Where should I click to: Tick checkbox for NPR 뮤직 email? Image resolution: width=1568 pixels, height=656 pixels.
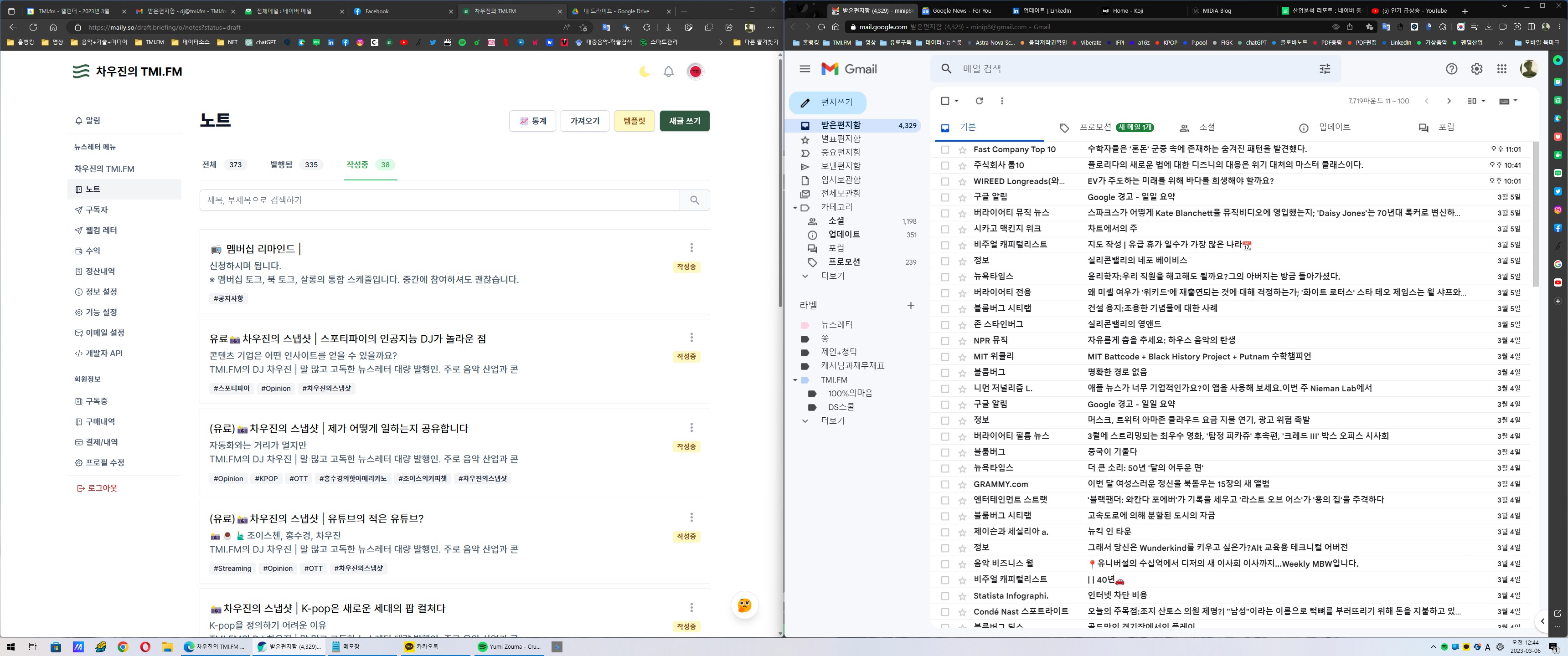pos(945,341)
